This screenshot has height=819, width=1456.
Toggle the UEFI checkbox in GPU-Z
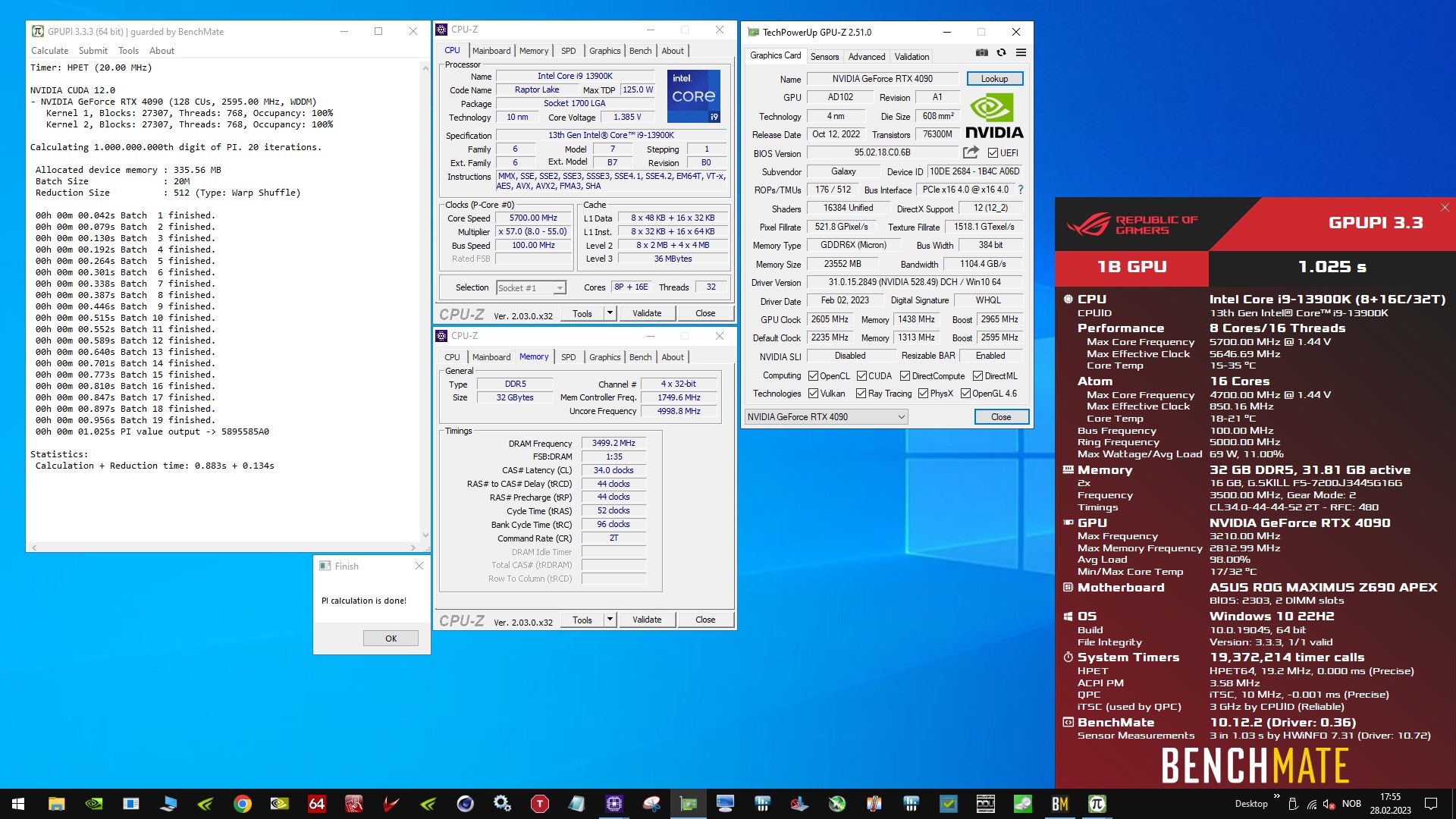(993, 152)
